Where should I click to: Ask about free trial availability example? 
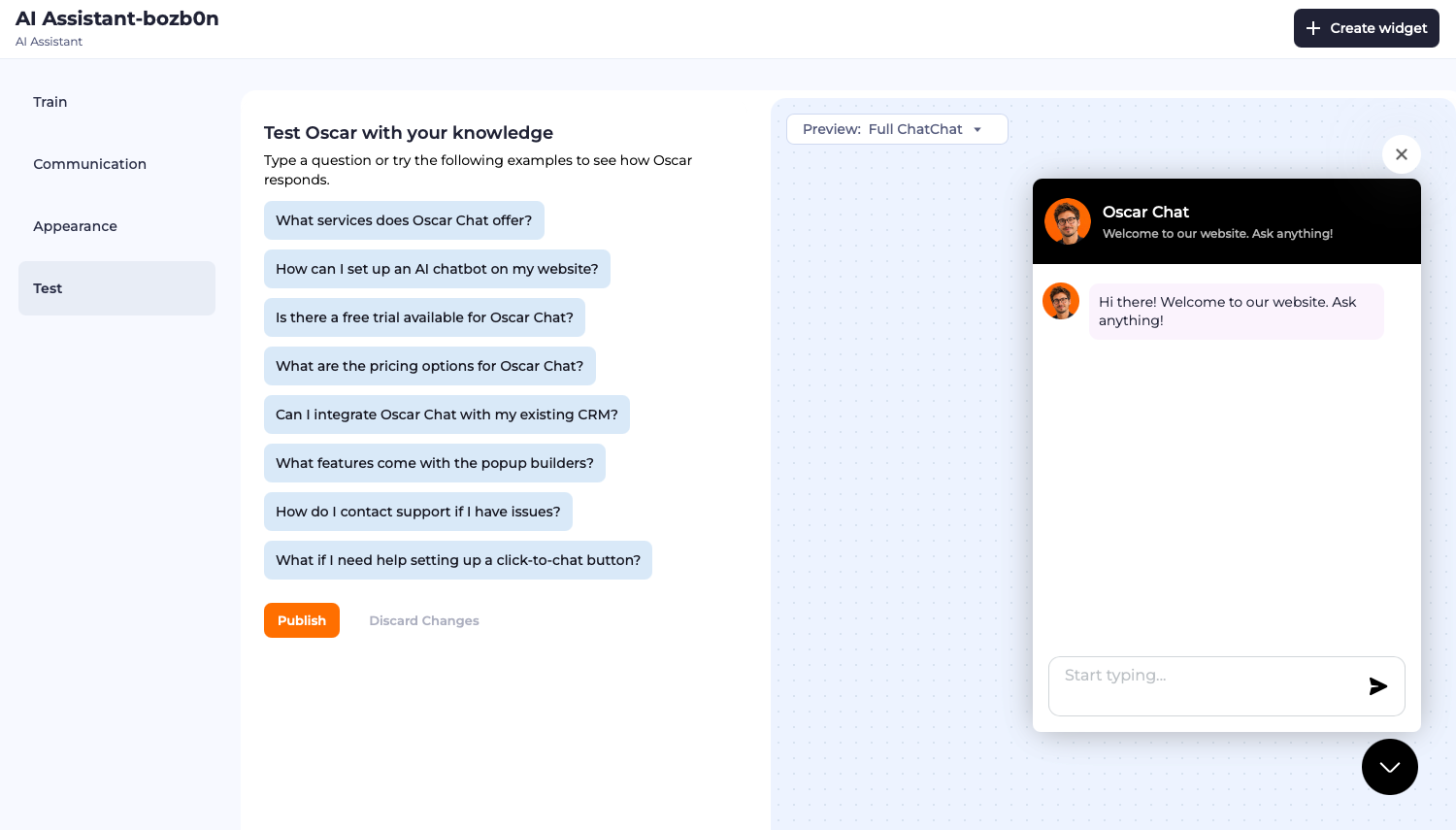point(424,317)
